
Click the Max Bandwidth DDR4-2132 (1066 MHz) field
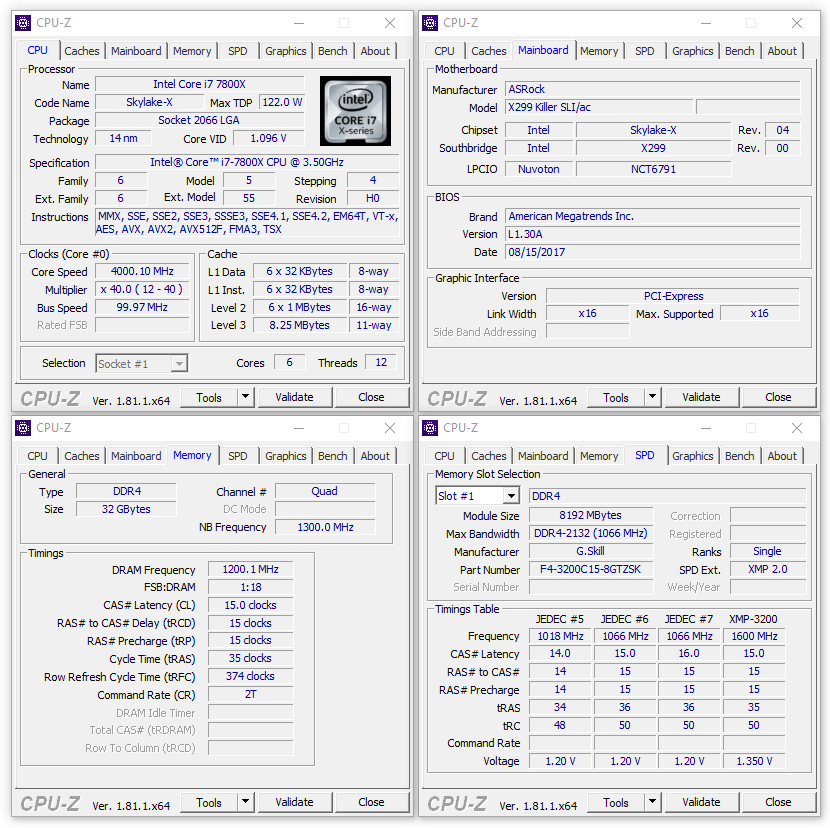[x=591, y=533]
